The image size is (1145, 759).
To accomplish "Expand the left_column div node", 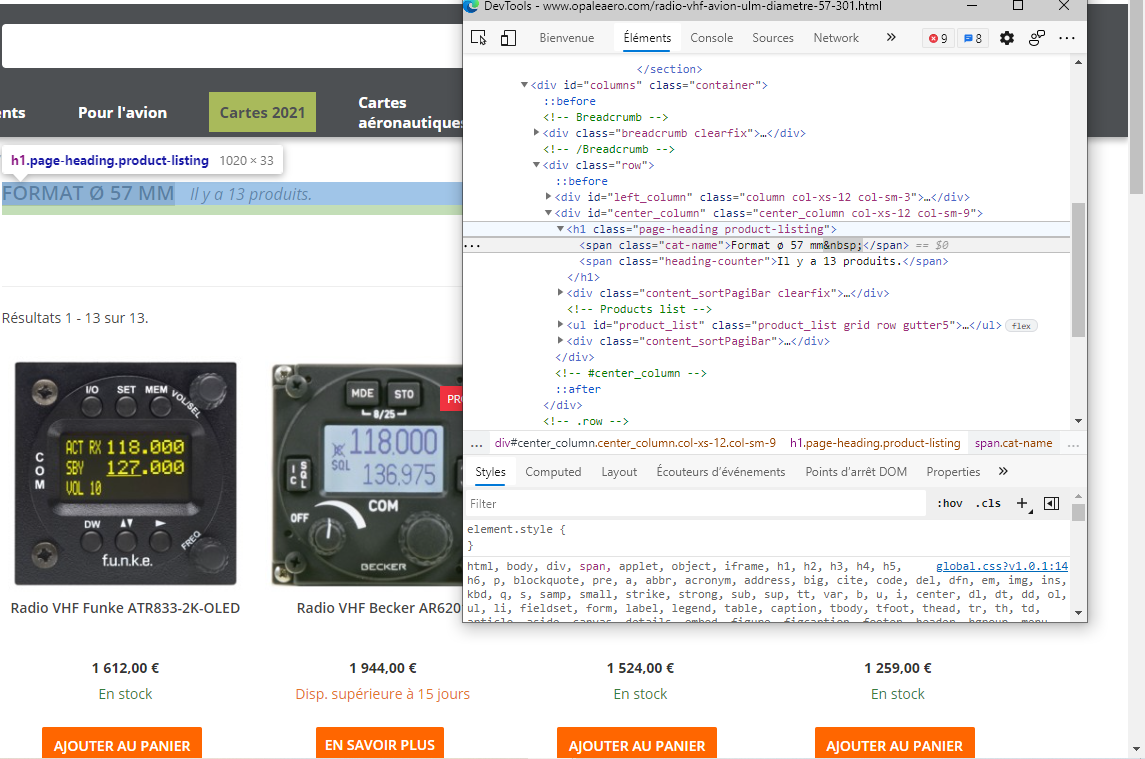I will coord(548,197).
